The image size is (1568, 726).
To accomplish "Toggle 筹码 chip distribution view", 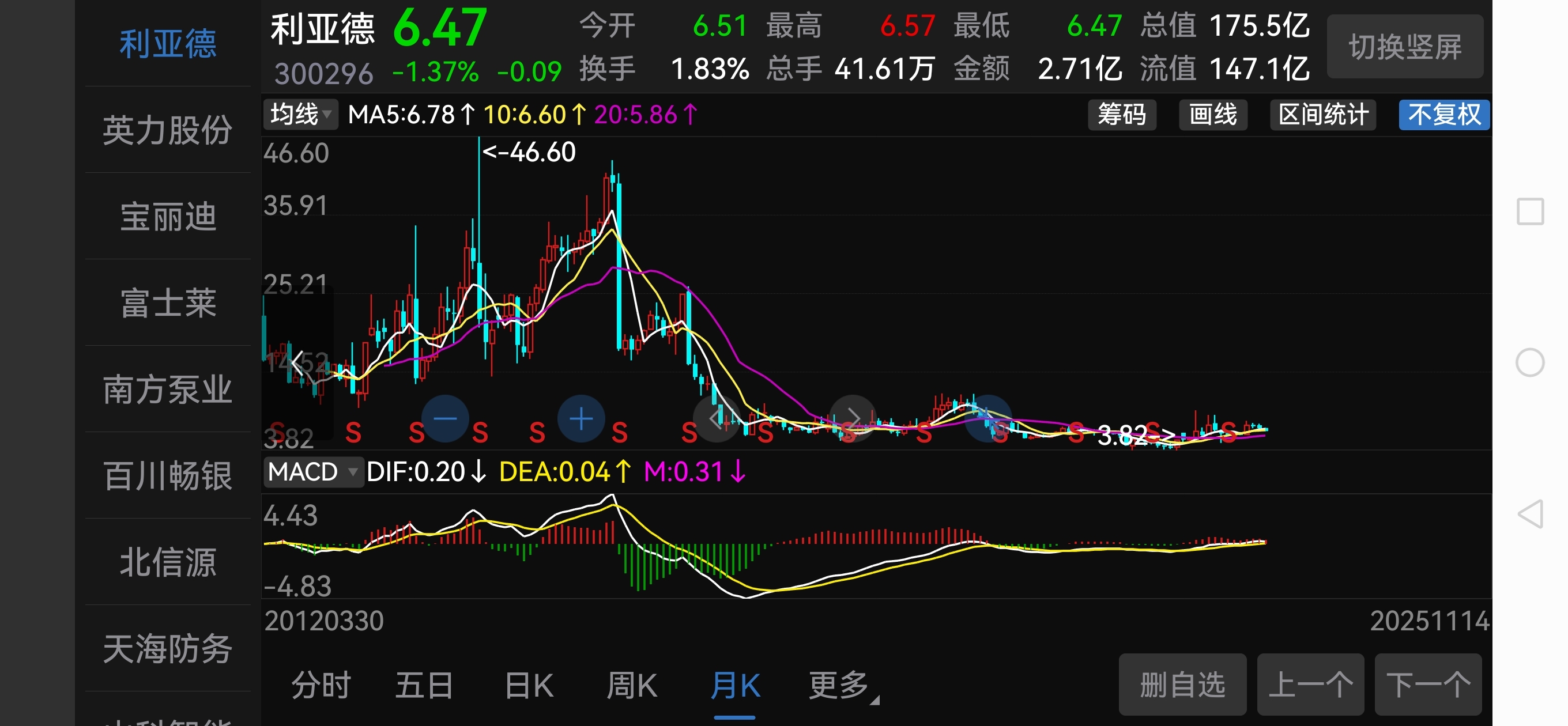I will coord(1121,115).
